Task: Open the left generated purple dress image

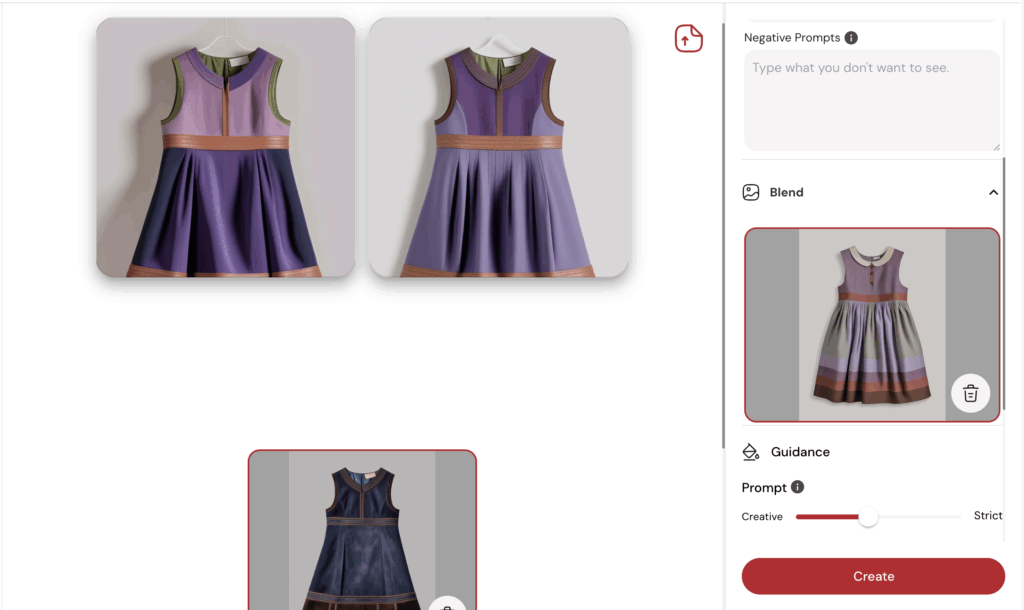Action: point(226,147)
